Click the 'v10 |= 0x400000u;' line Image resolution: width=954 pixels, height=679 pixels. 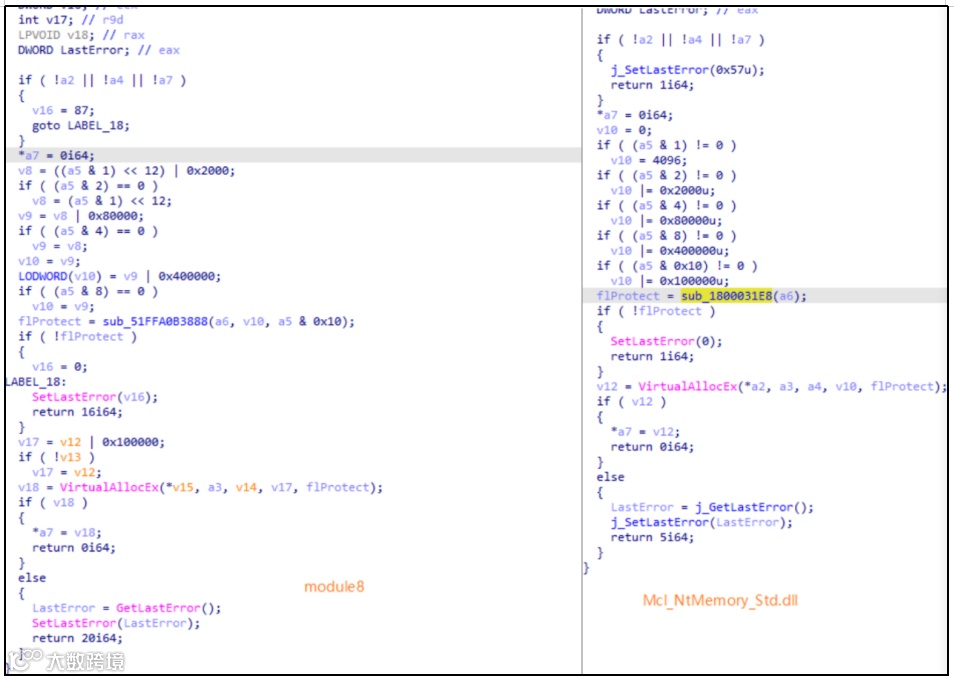tap(670, 251)
